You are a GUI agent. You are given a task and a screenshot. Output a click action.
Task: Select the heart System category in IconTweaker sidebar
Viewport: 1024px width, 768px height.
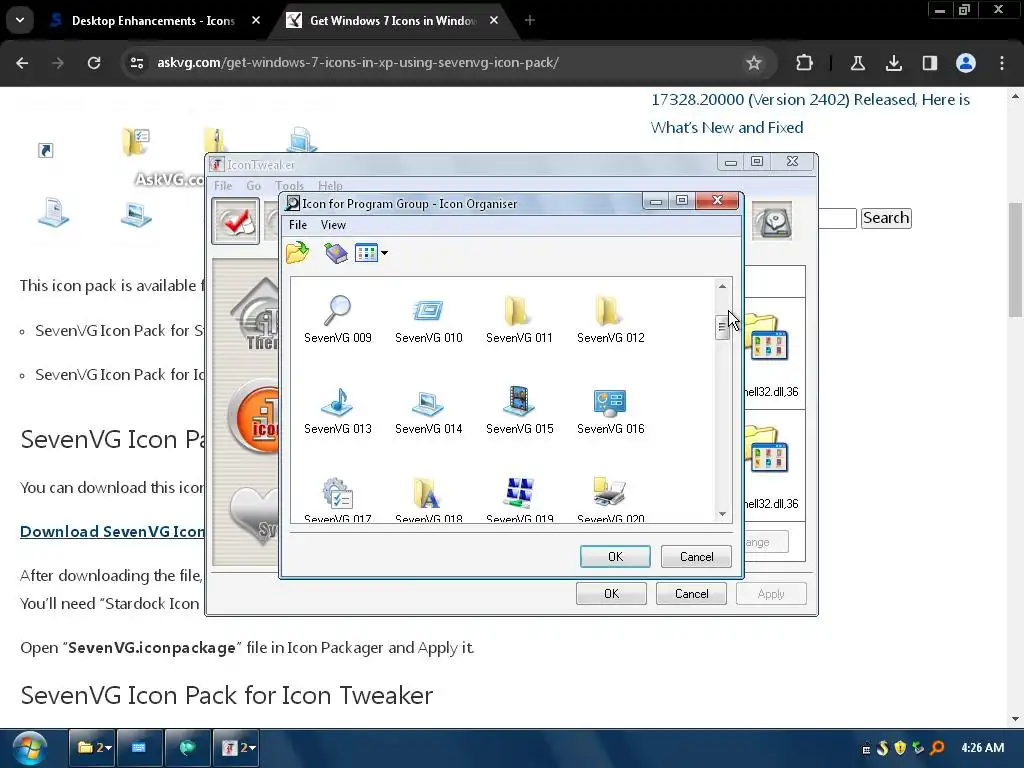pos(255,516)
